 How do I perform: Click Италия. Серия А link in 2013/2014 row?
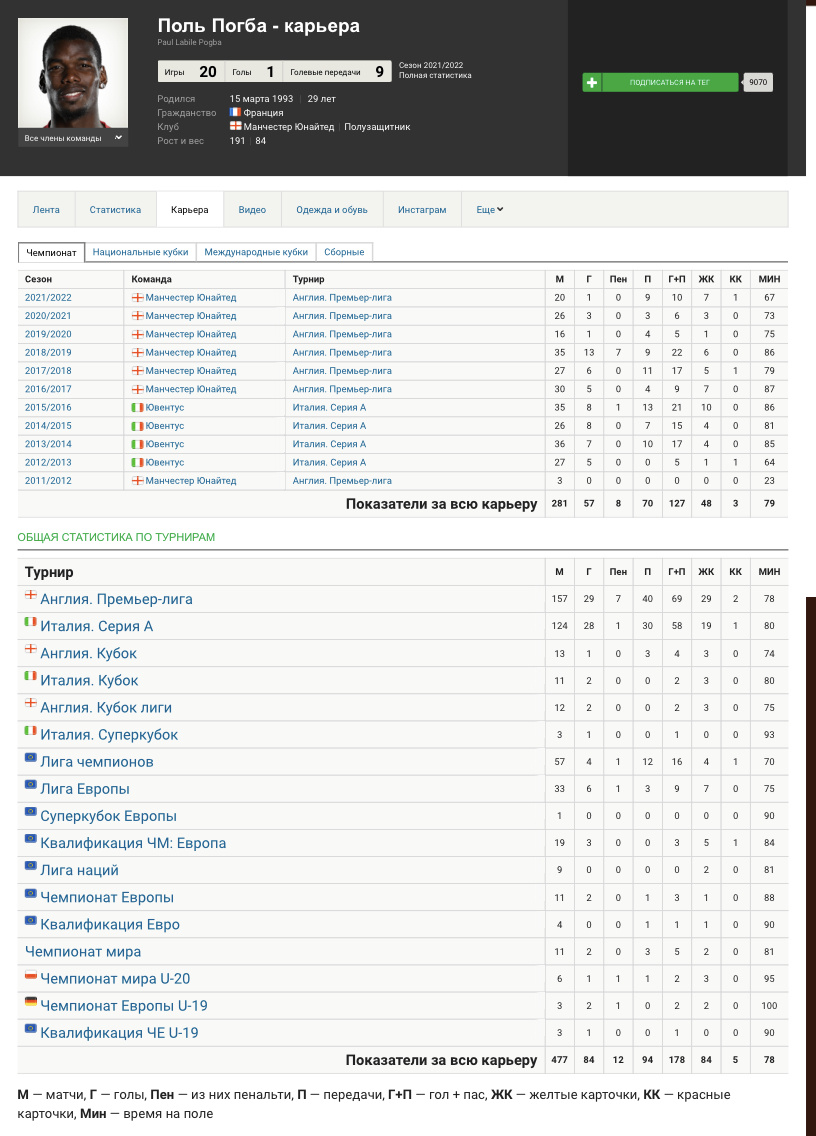[329, 444]
